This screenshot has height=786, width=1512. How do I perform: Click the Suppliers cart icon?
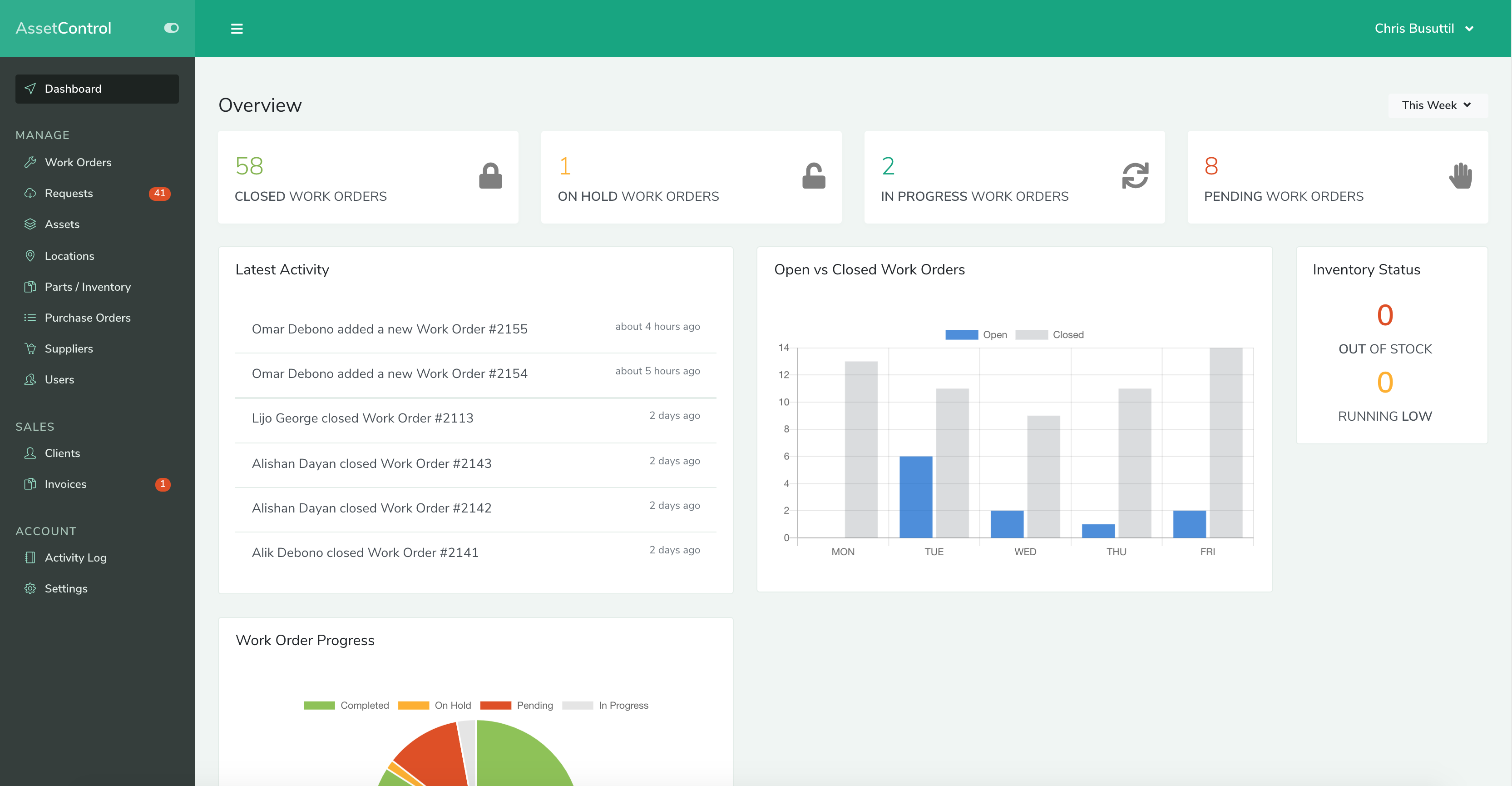(x=30, y=348)
